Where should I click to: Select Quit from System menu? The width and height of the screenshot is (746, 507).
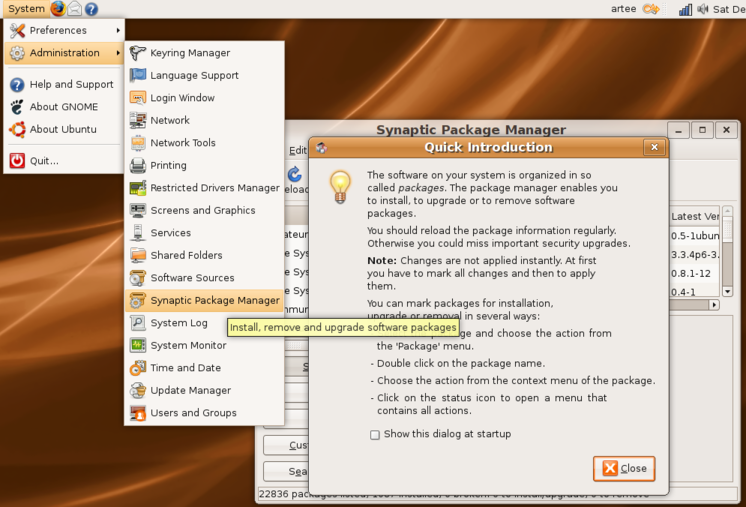tap(64, 161)
